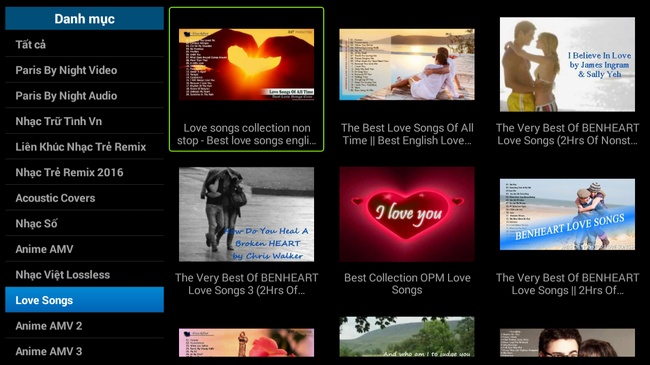Open BENHEART LOVE SONGS beach thumbnail
This screenshot has height=365, width=650.
tap(567, 214)
